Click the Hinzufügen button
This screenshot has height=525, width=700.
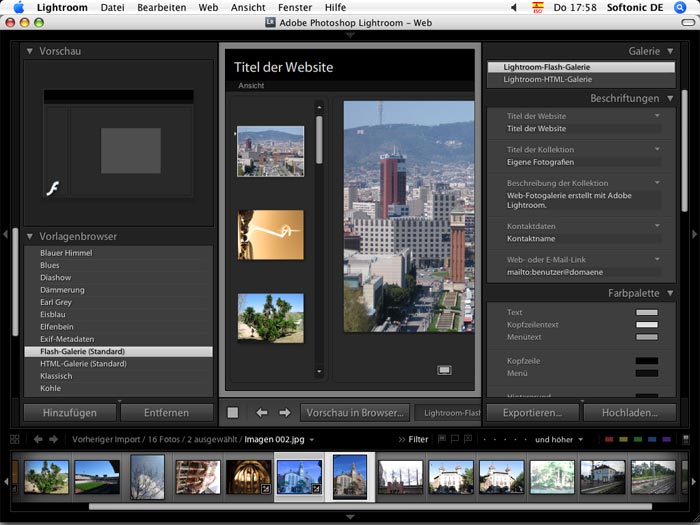coord(70,412)
